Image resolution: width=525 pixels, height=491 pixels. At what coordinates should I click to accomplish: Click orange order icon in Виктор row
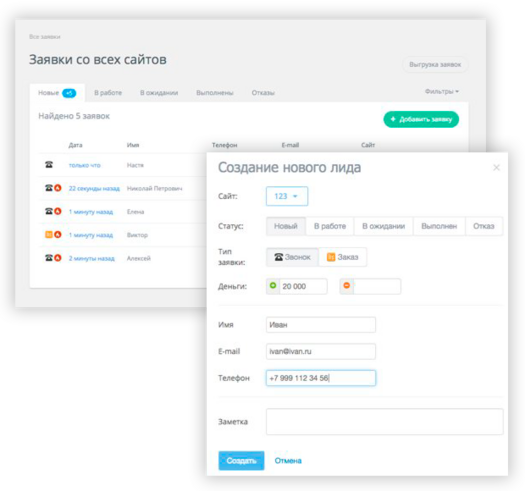49,234
